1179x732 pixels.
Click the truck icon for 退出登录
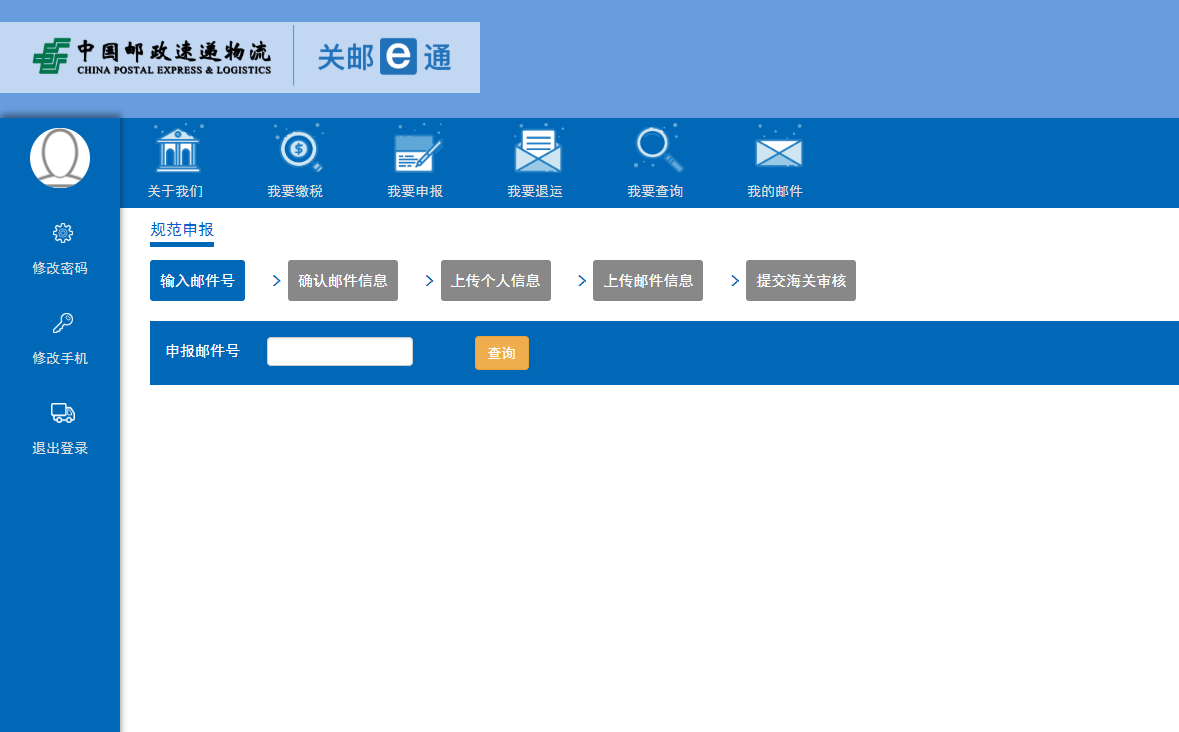[62, 413]
